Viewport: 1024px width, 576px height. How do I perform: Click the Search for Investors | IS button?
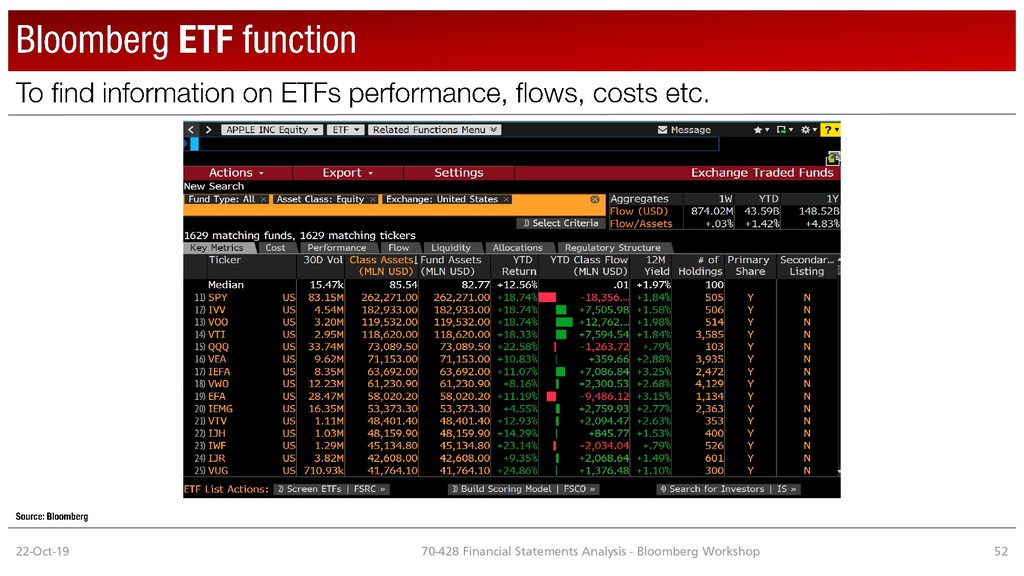[728, 489]
